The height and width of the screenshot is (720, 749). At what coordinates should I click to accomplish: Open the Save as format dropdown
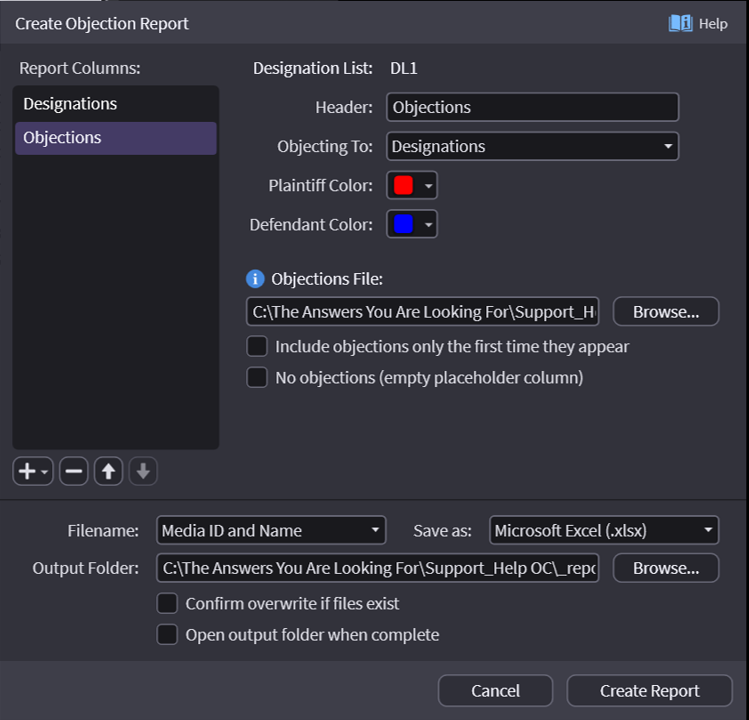click(x=604, y=531)
